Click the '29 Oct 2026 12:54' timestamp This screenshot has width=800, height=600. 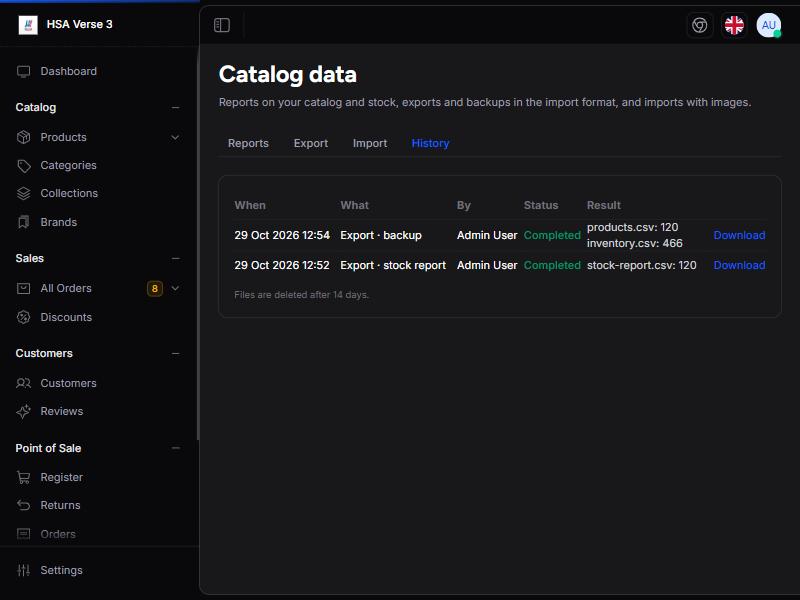pos(282,235)
